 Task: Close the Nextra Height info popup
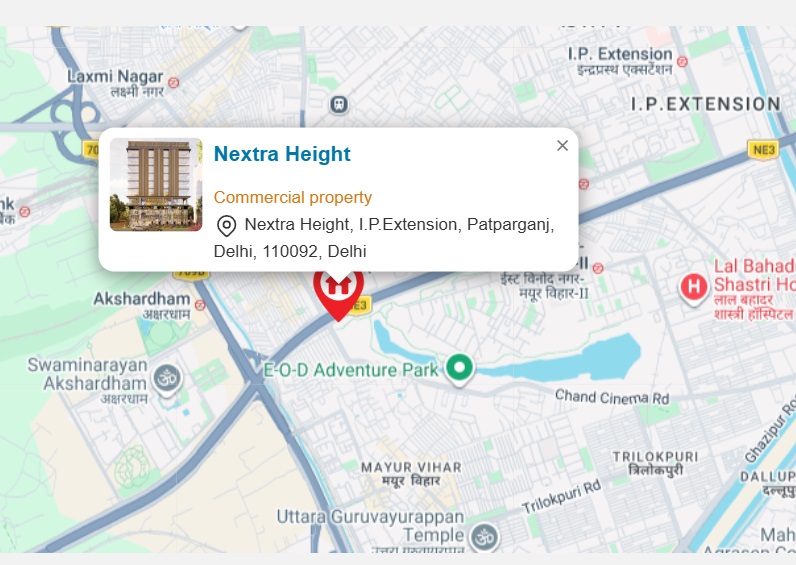(562, 146)
